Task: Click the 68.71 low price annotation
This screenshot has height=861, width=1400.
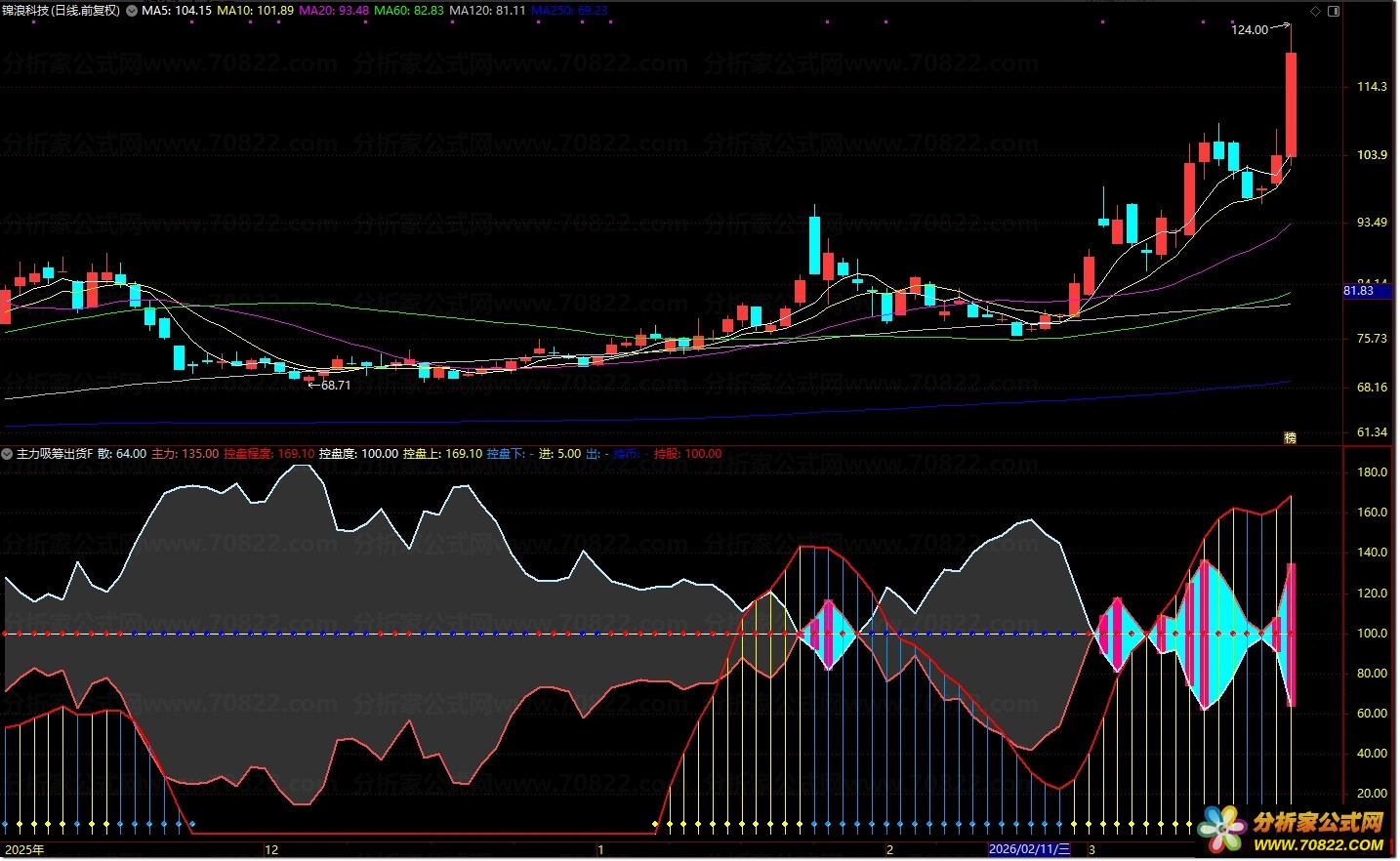Action: pos(336,386)
